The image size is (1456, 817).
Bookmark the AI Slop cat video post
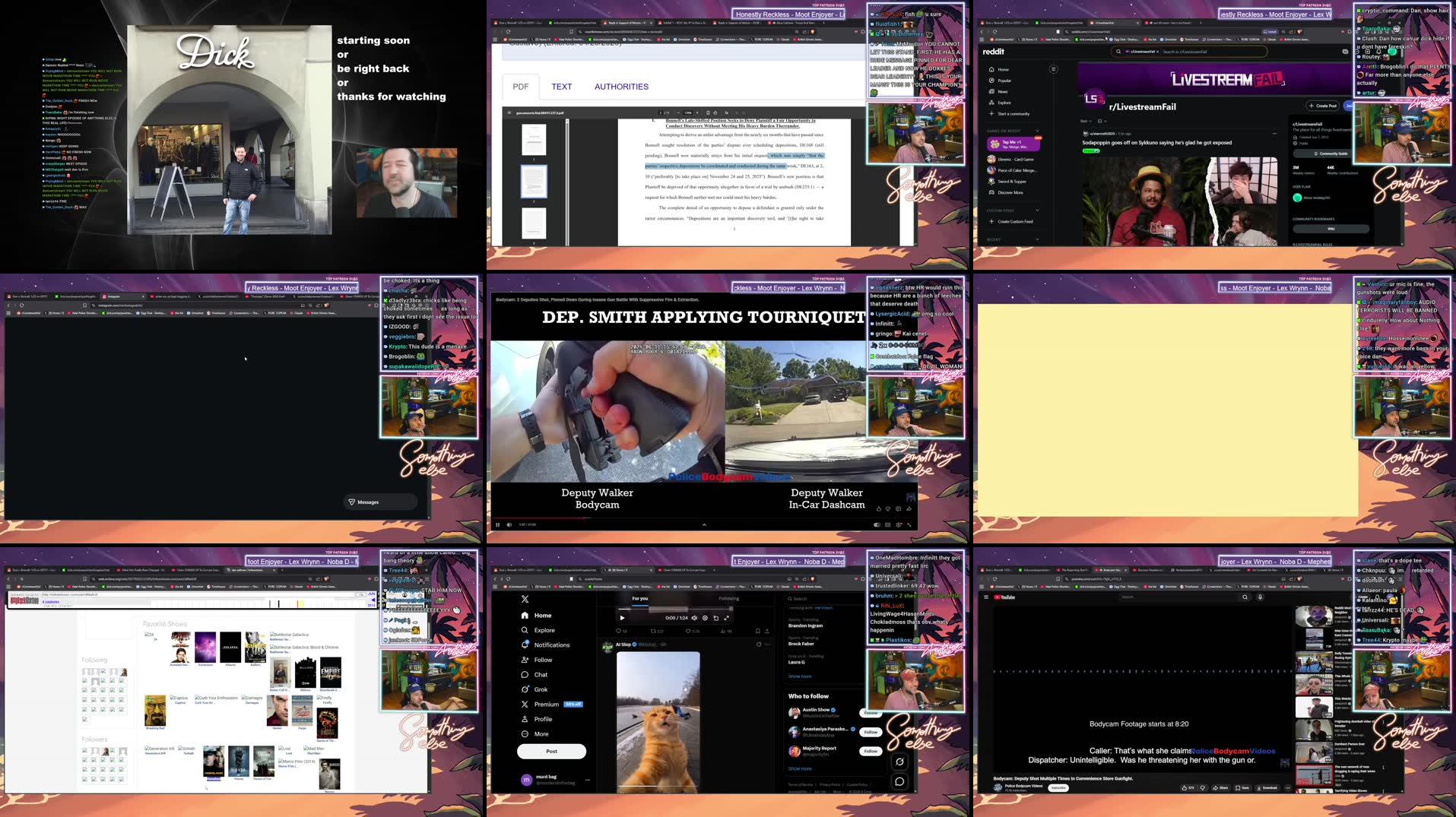[757, 631]
